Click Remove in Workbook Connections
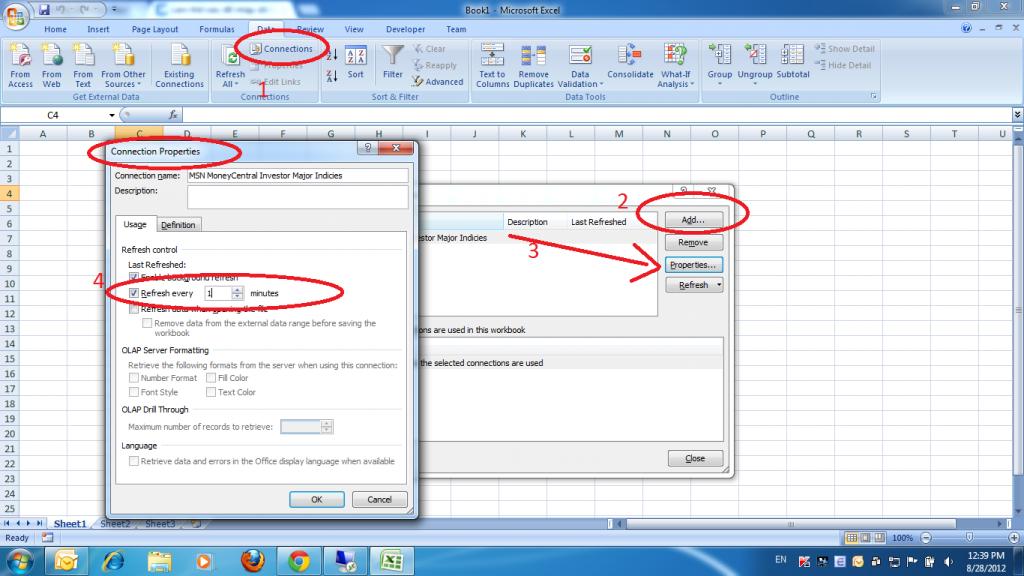This screenshot has height=576, width=1024. coord(694,242)
